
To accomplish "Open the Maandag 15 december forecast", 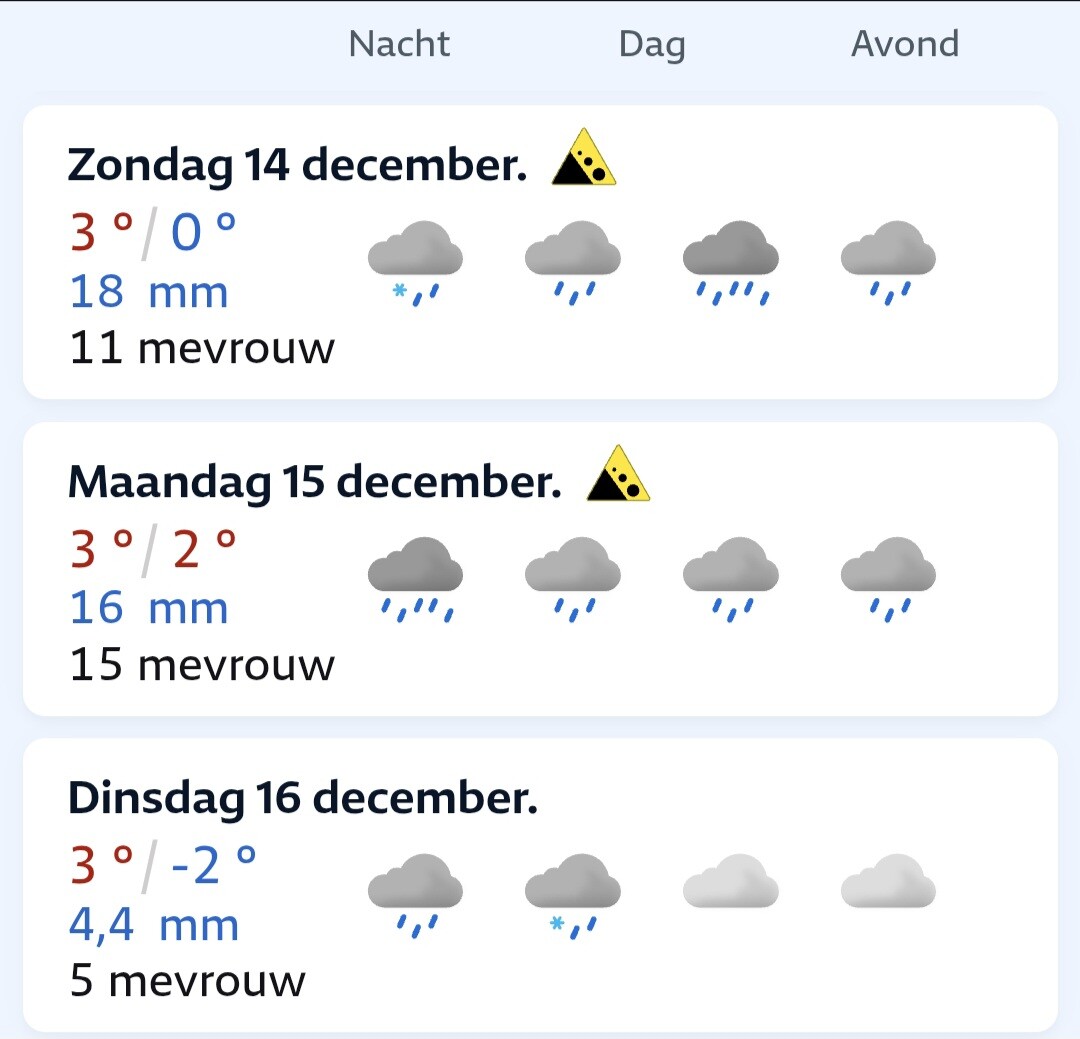I will [x=314, y=482].
